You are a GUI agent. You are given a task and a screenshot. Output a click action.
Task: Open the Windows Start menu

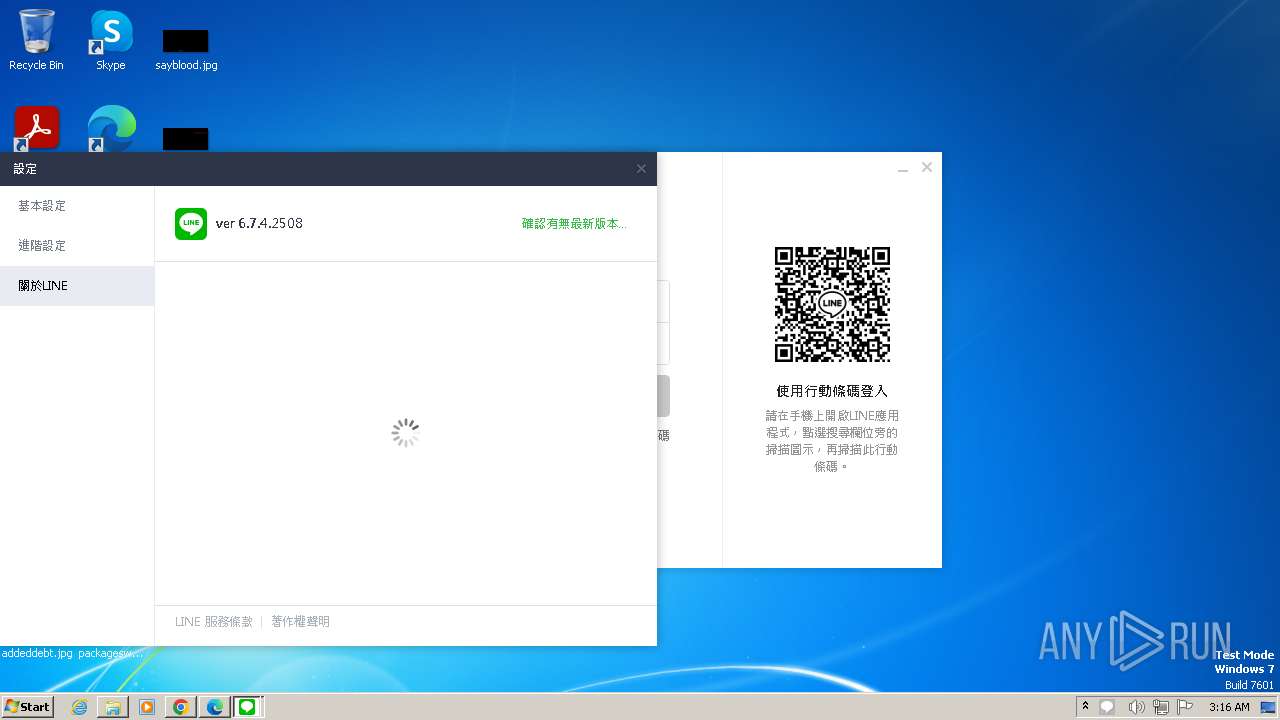pos(27,706)
